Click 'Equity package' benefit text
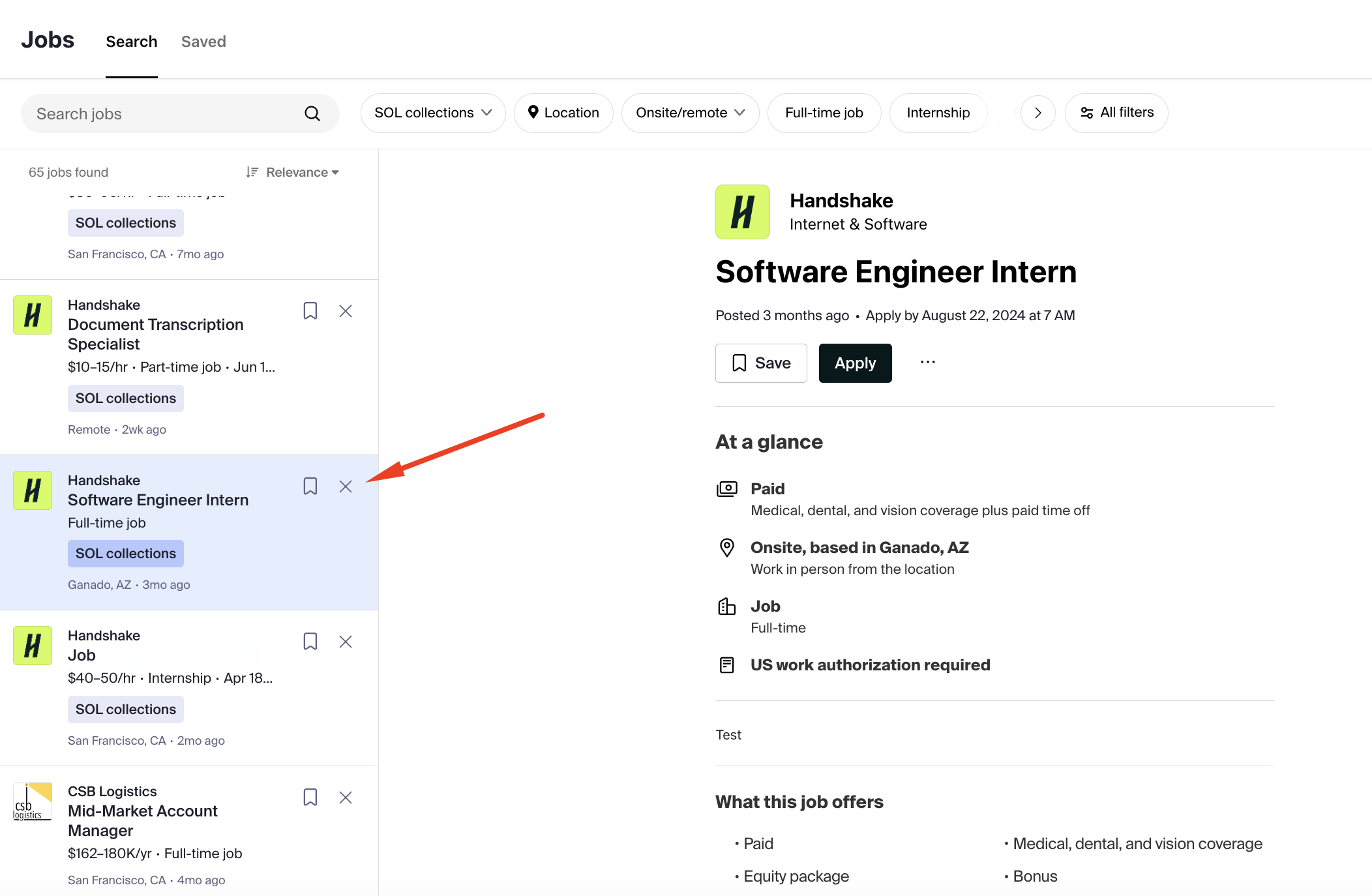 tap(796, 876)
